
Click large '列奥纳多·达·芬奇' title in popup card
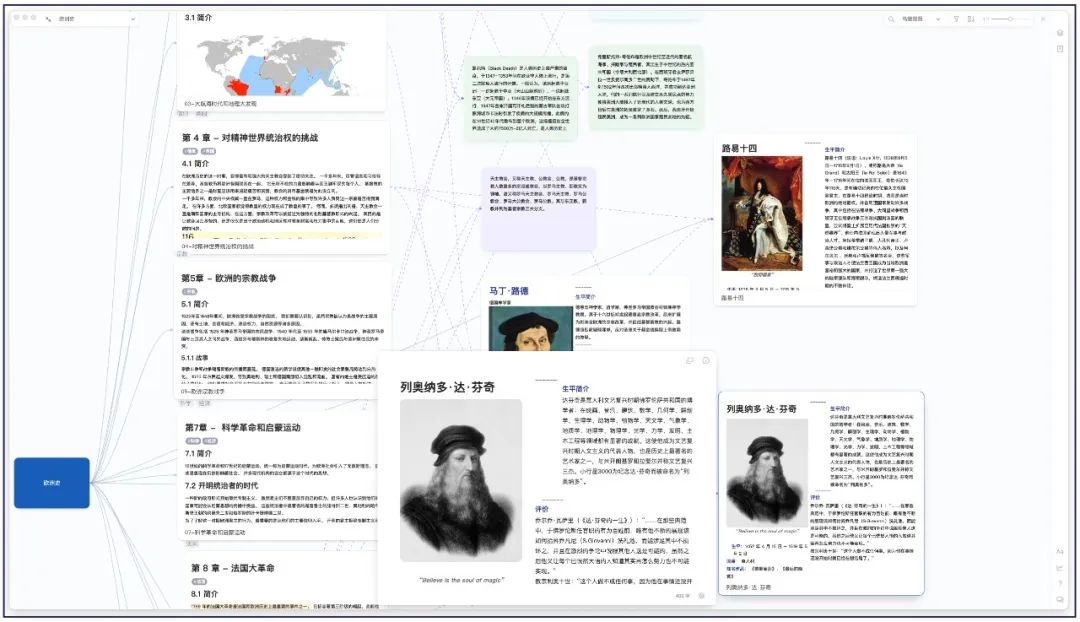point(448,388)
